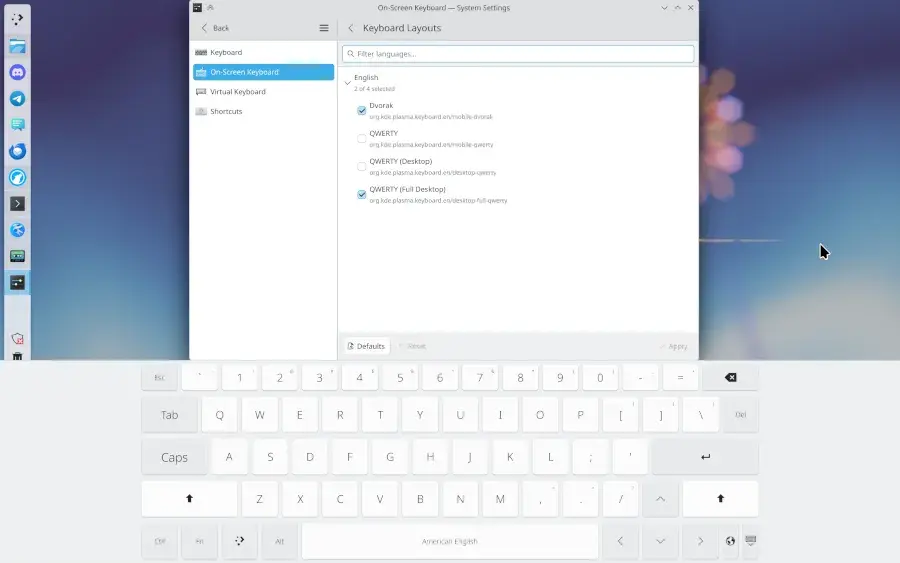This screenshot has height=563, width=900.
Task: Toggle the Alt modifier key
Action: pyautogui.click(x=280, y=541)
